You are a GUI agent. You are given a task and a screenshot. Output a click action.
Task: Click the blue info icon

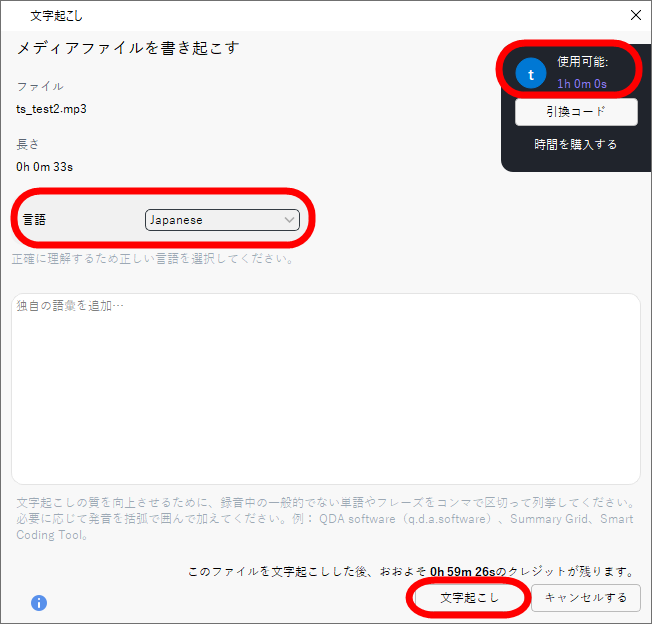(39, 602)
